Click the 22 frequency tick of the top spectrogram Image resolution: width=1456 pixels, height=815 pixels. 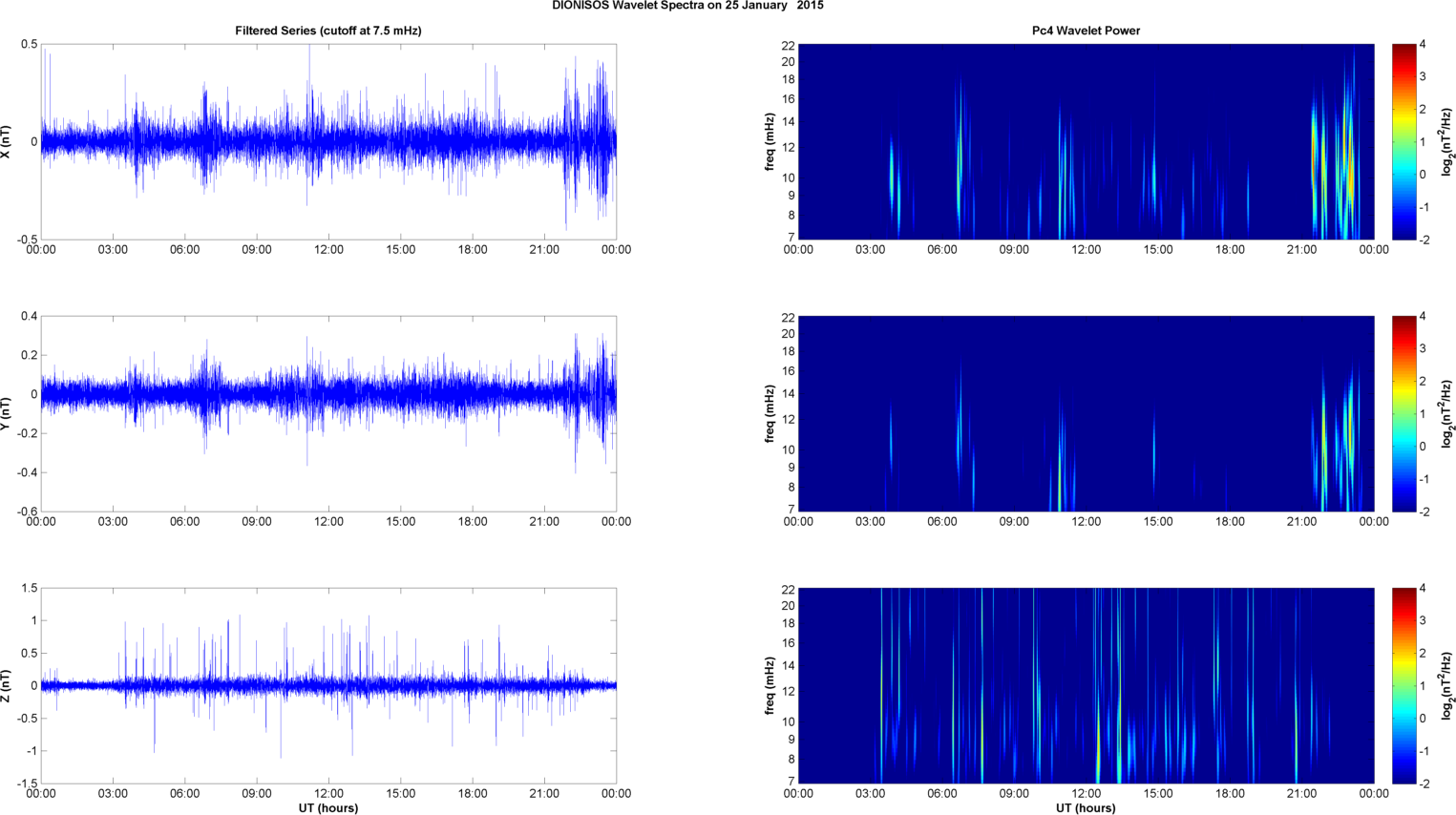click(x=788, y=46)
